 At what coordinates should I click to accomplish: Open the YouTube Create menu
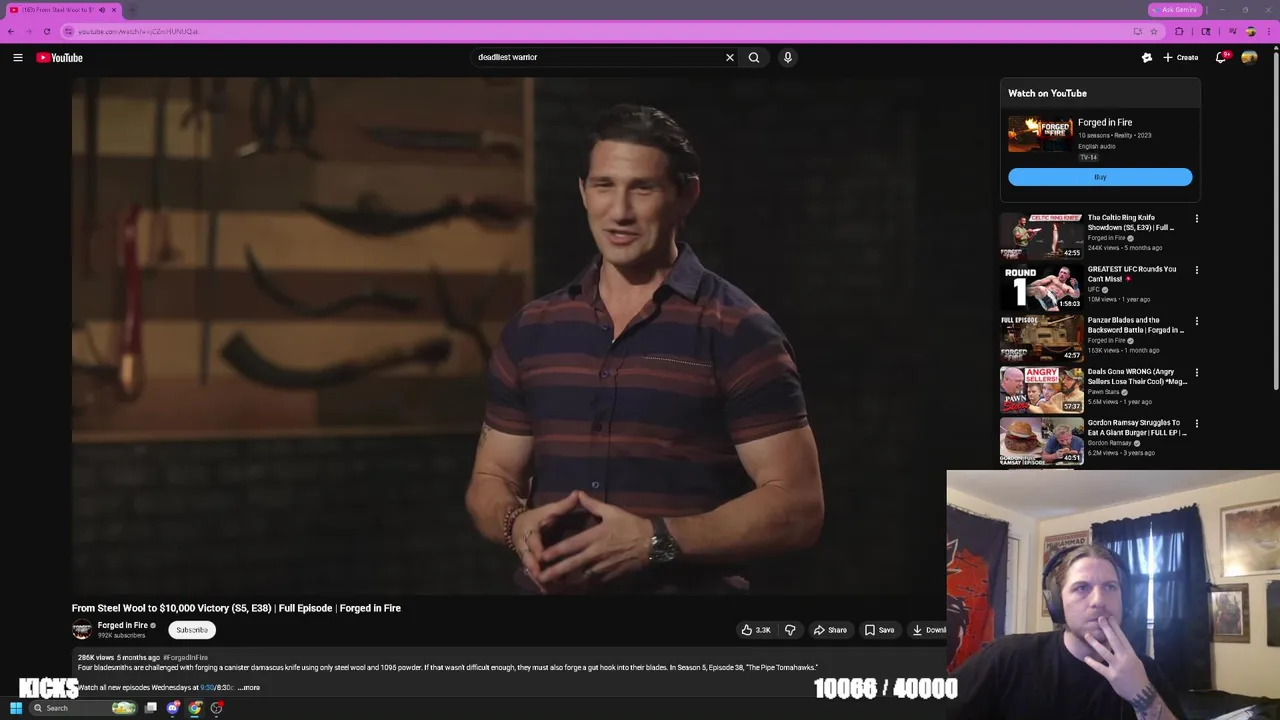[x=1181, y=58]
